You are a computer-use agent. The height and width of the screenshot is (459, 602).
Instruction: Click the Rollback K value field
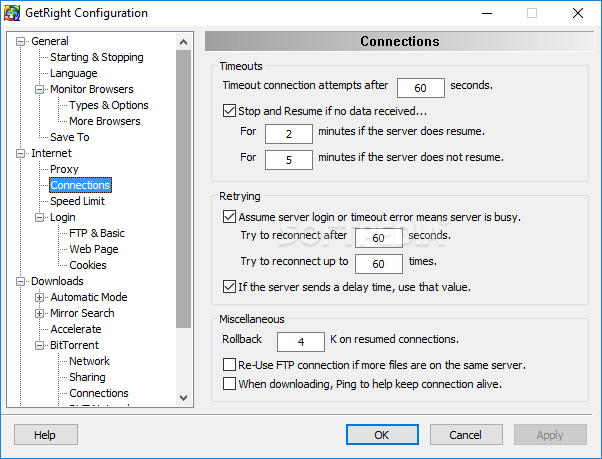[301, 342]
